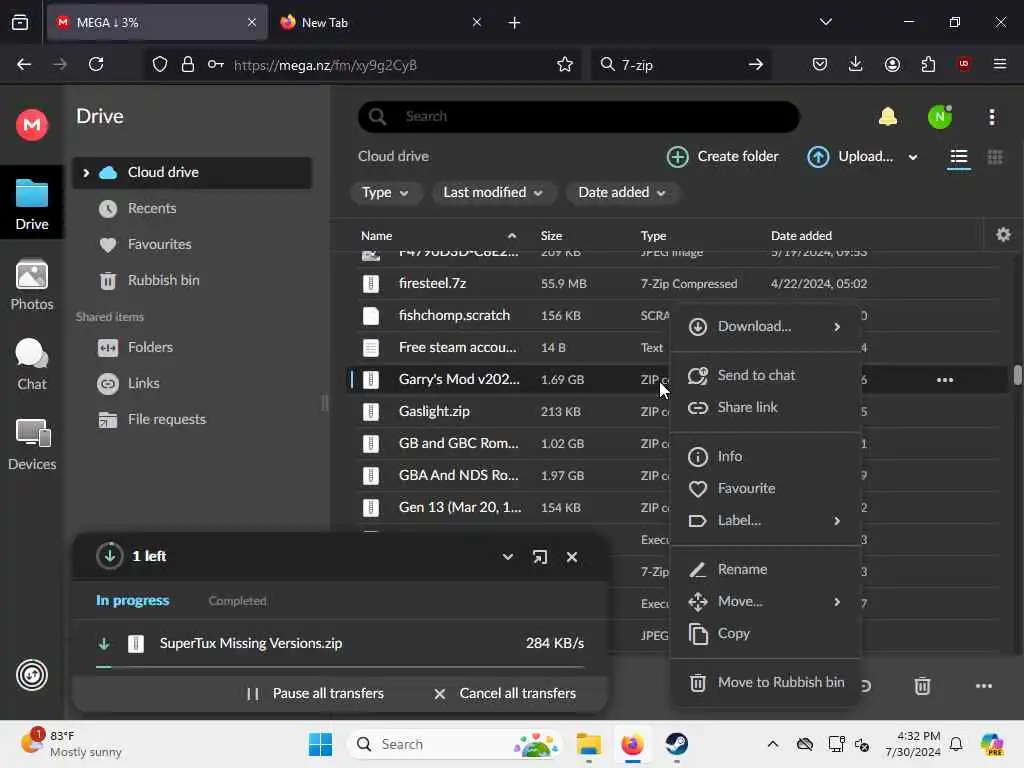The height and width of the screenshot is (768, 1024).
Task: Close the transfers widget
Action: click(x=572, y=557)
